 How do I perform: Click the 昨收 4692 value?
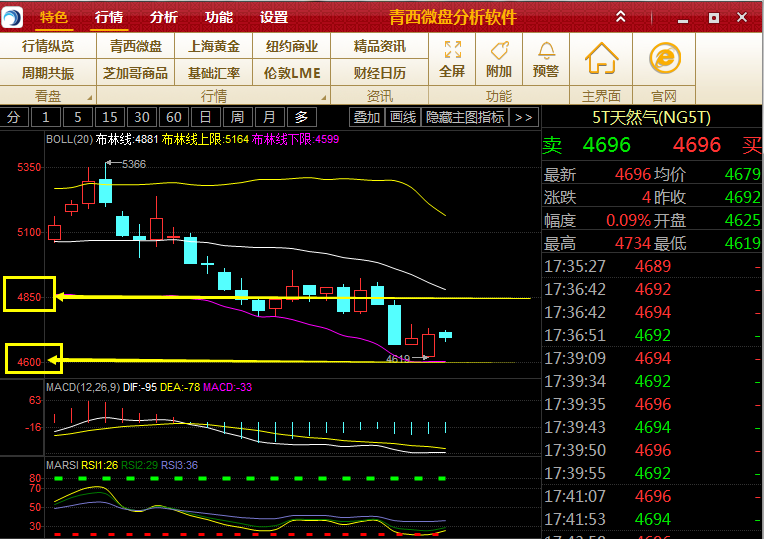coord(743,197)
